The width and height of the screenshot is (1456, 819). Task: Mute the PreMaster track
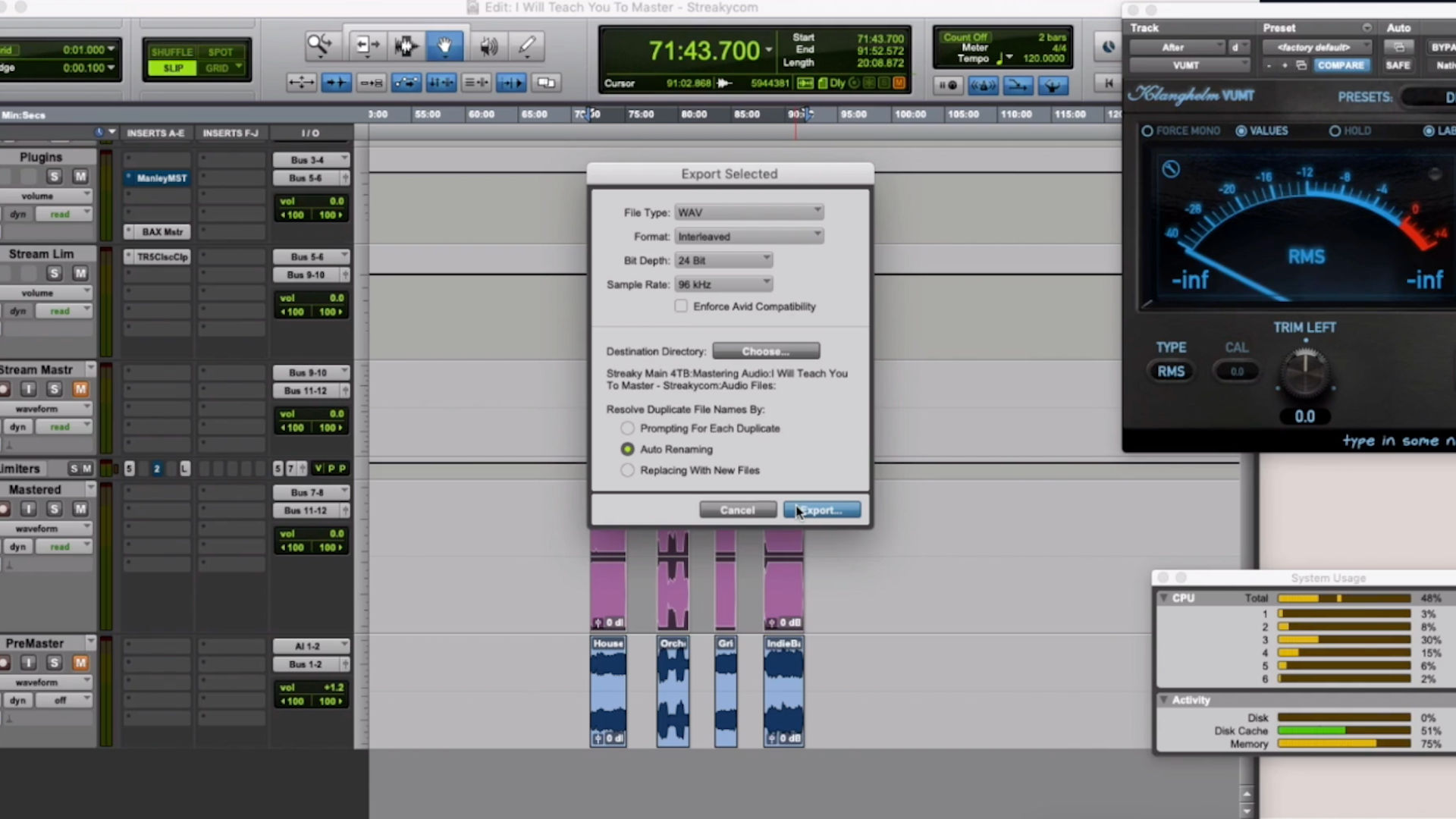tap(80, 663)
